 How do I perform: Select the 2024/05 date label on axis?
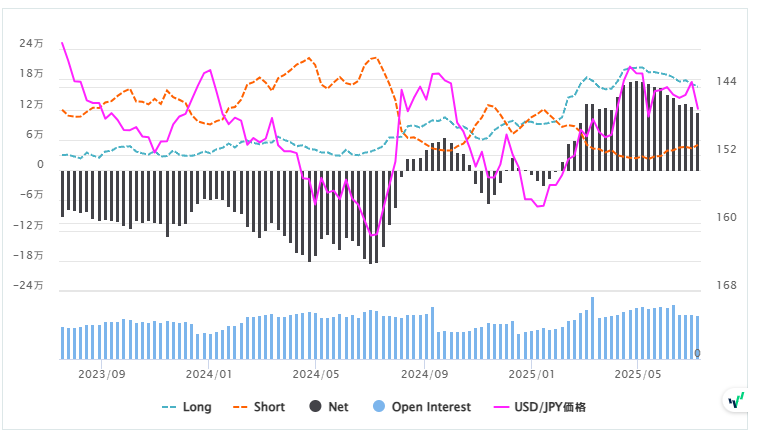click(318, 374)
